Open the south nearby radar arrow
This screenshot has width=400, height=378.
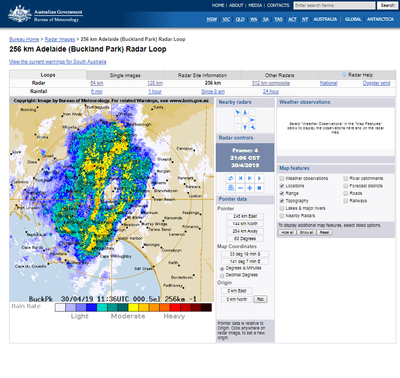pos(245,127)
